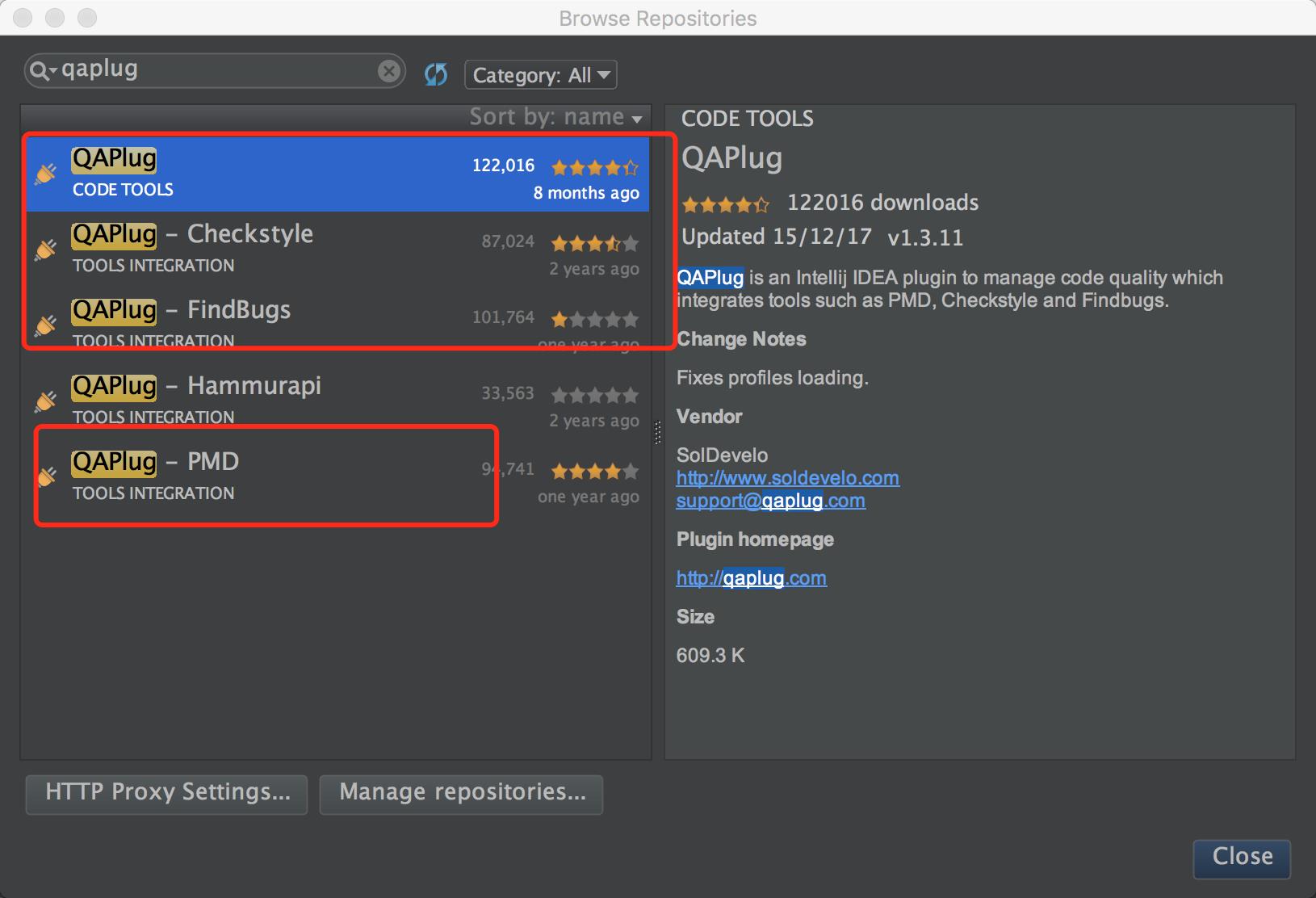The image size is (1316, 898).
Task: Open the search magnifier history dropdown
Action: pos(43,71)
